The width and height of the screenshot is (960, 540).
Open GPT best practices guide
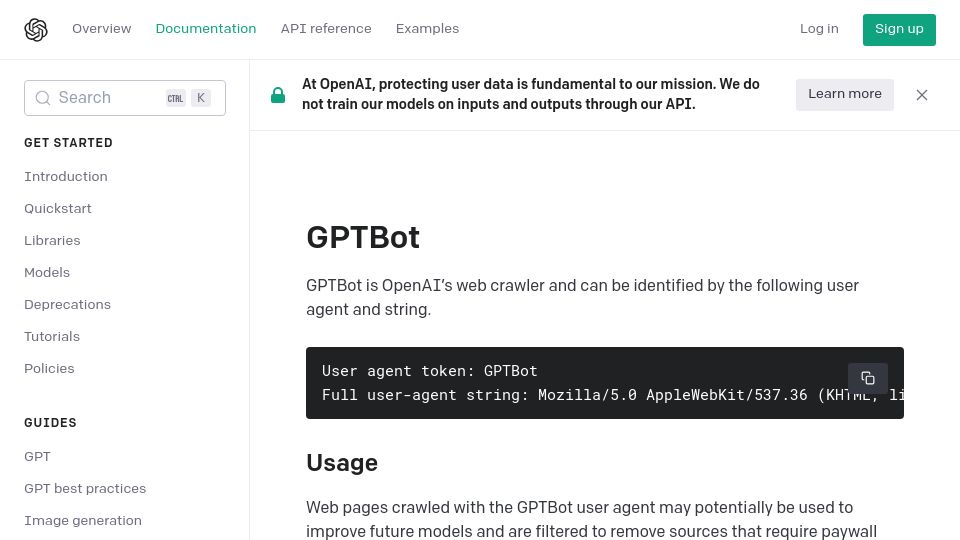(x=85, y=489)
